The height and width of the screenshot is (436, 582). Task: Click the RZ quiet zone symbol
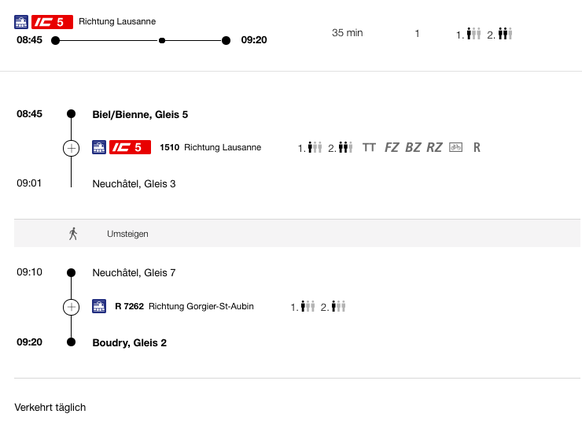(434, 147)
